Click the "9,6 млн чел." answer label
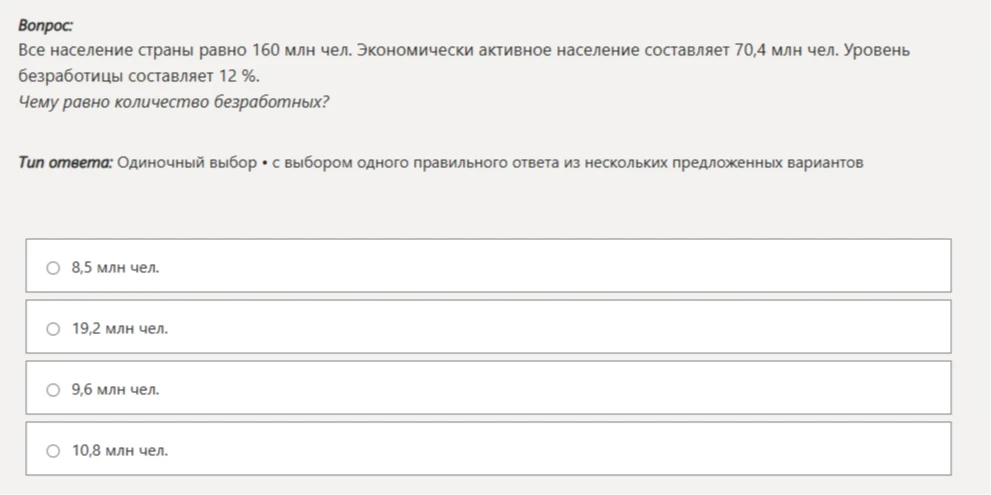 point(116,390)
